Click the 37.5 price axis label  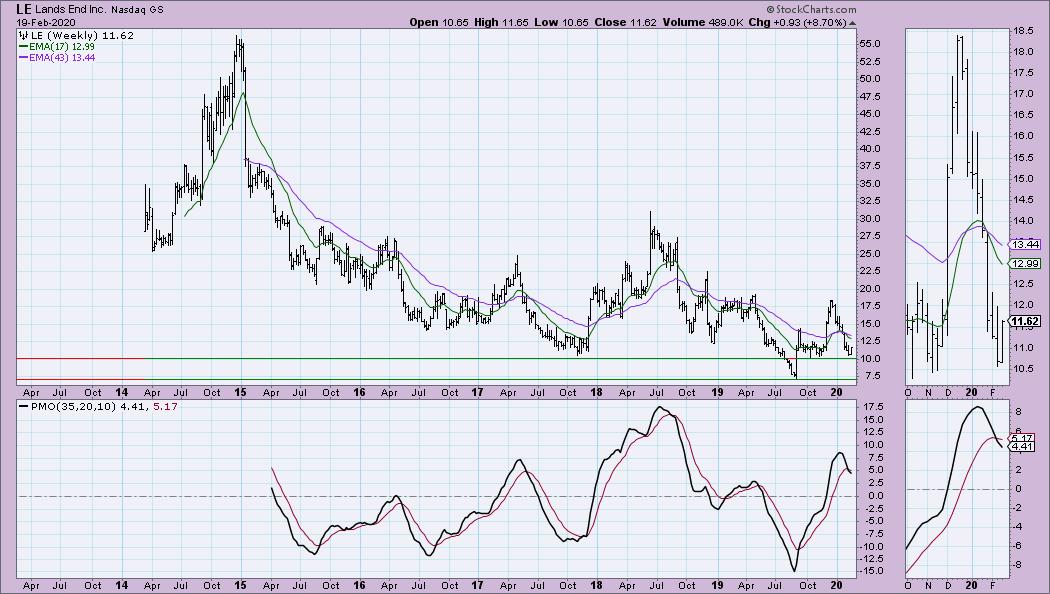(869, 166)
